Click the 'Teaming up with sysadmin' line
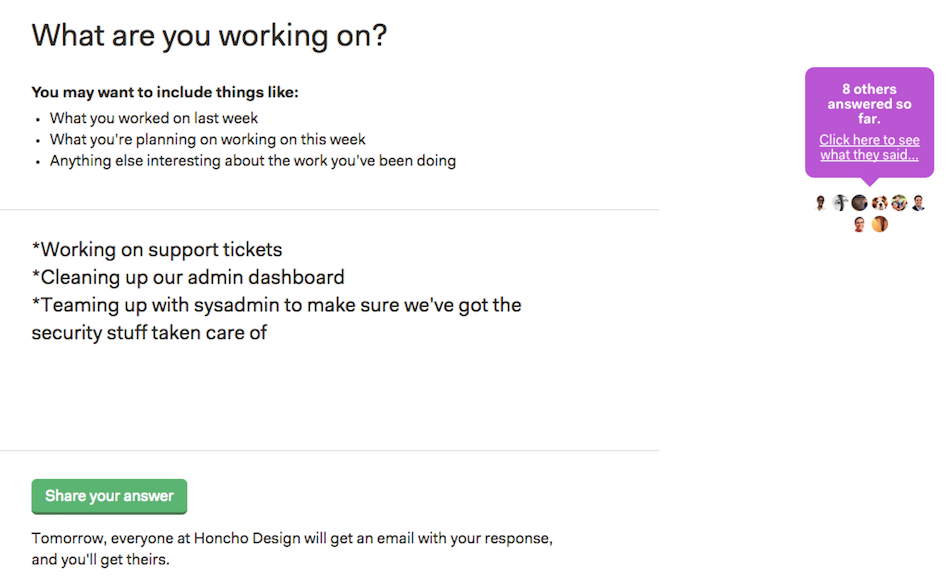Viewport: 950px width, 587px height. pos(276,305)
